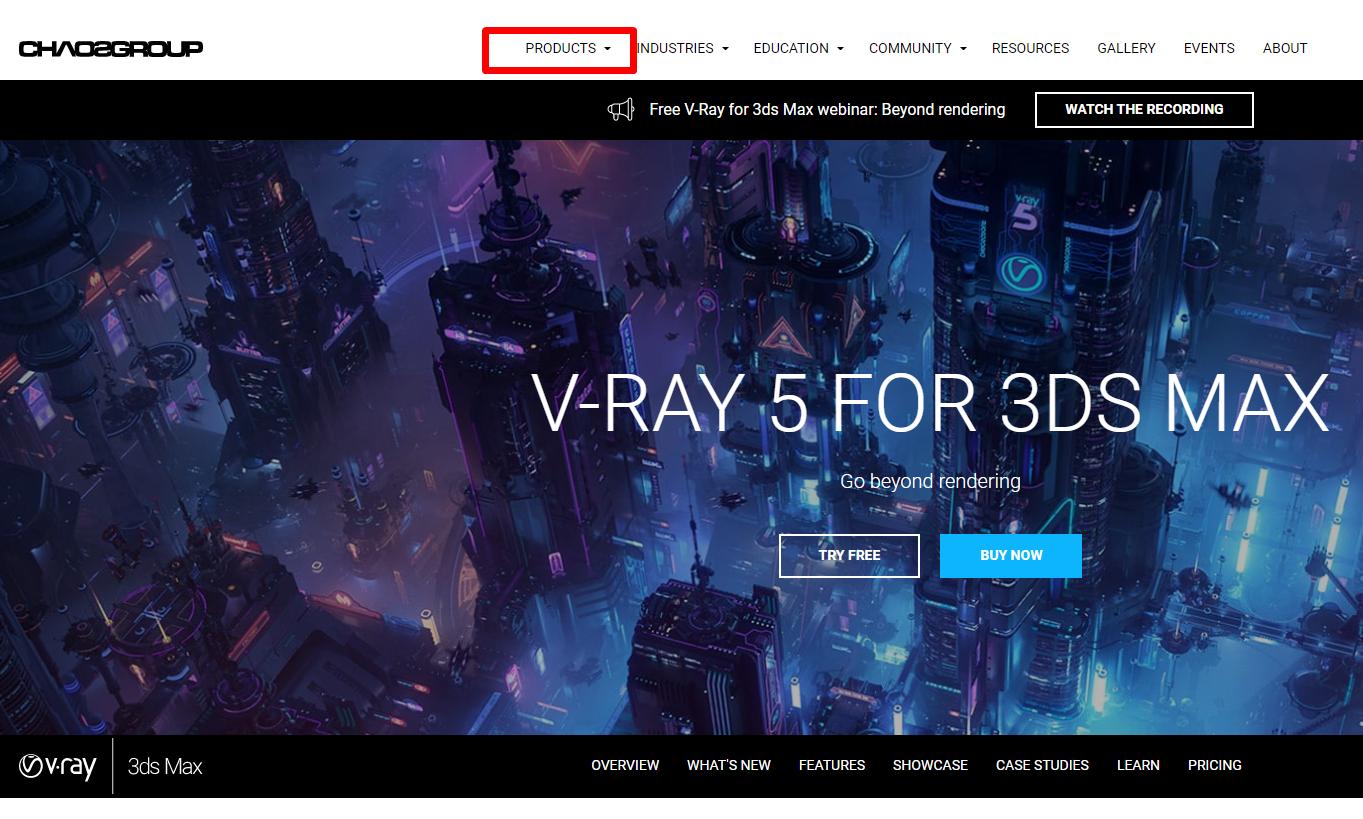This screenshot has width=1363, height=819.
Task: Click the Try Free button
Action: 849,556
